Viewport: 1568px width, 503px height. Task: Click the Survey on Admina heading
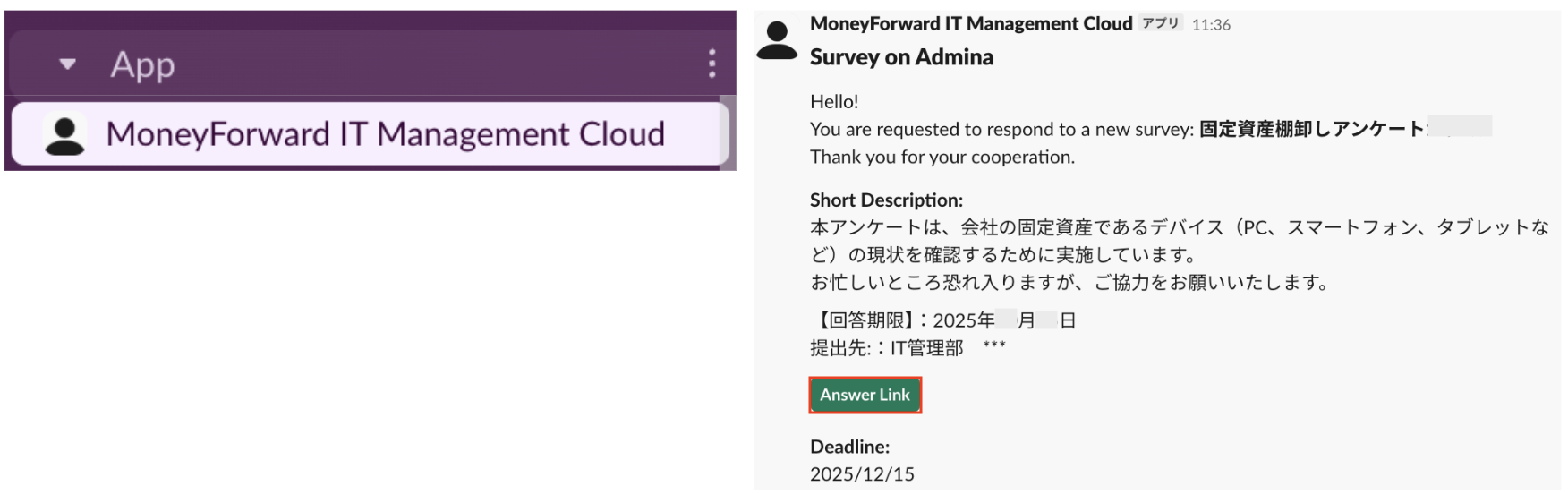[x=901, y=57]
